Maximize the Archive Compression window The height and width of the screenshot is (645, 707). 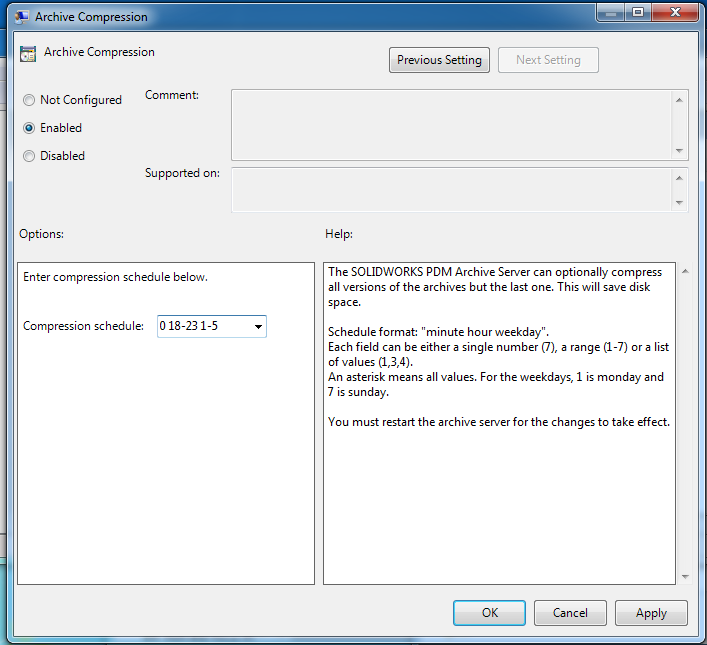pyautogui.click(x=637, y=12)
